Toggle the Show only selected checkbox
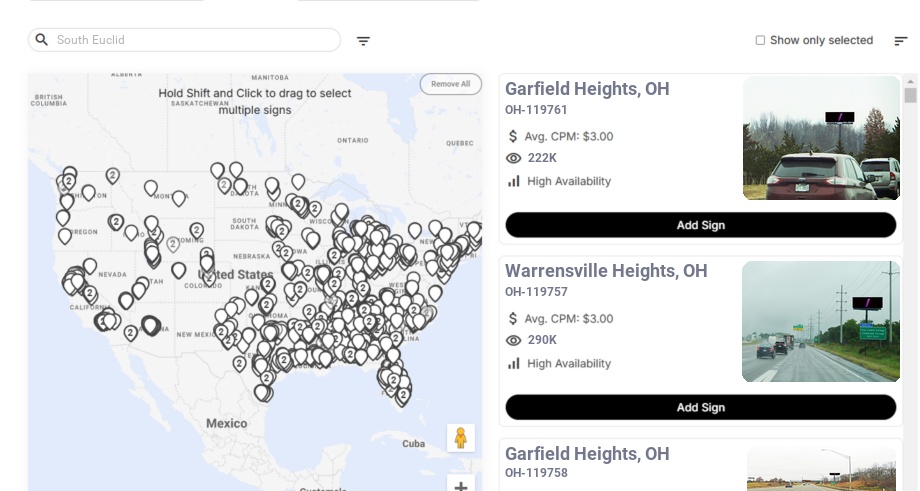 (x=760, y=41)
